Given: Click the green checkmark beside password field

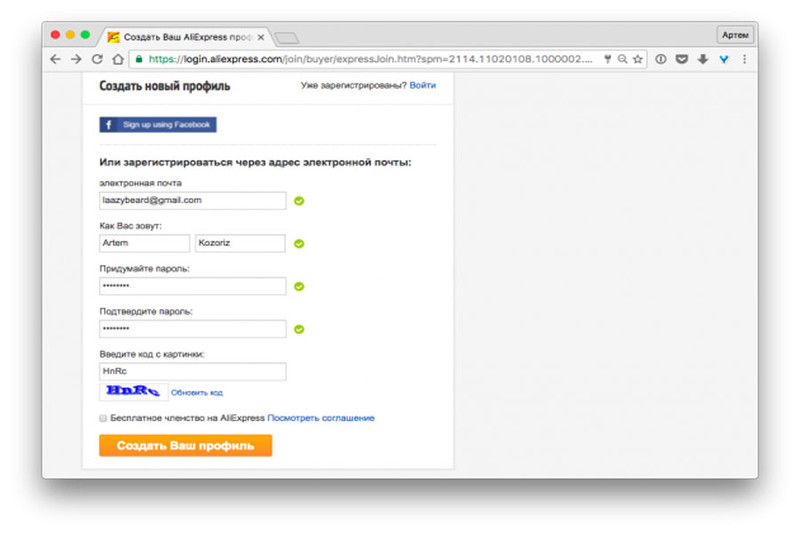Looking at the screenshot, I should [x=299, y=287].
